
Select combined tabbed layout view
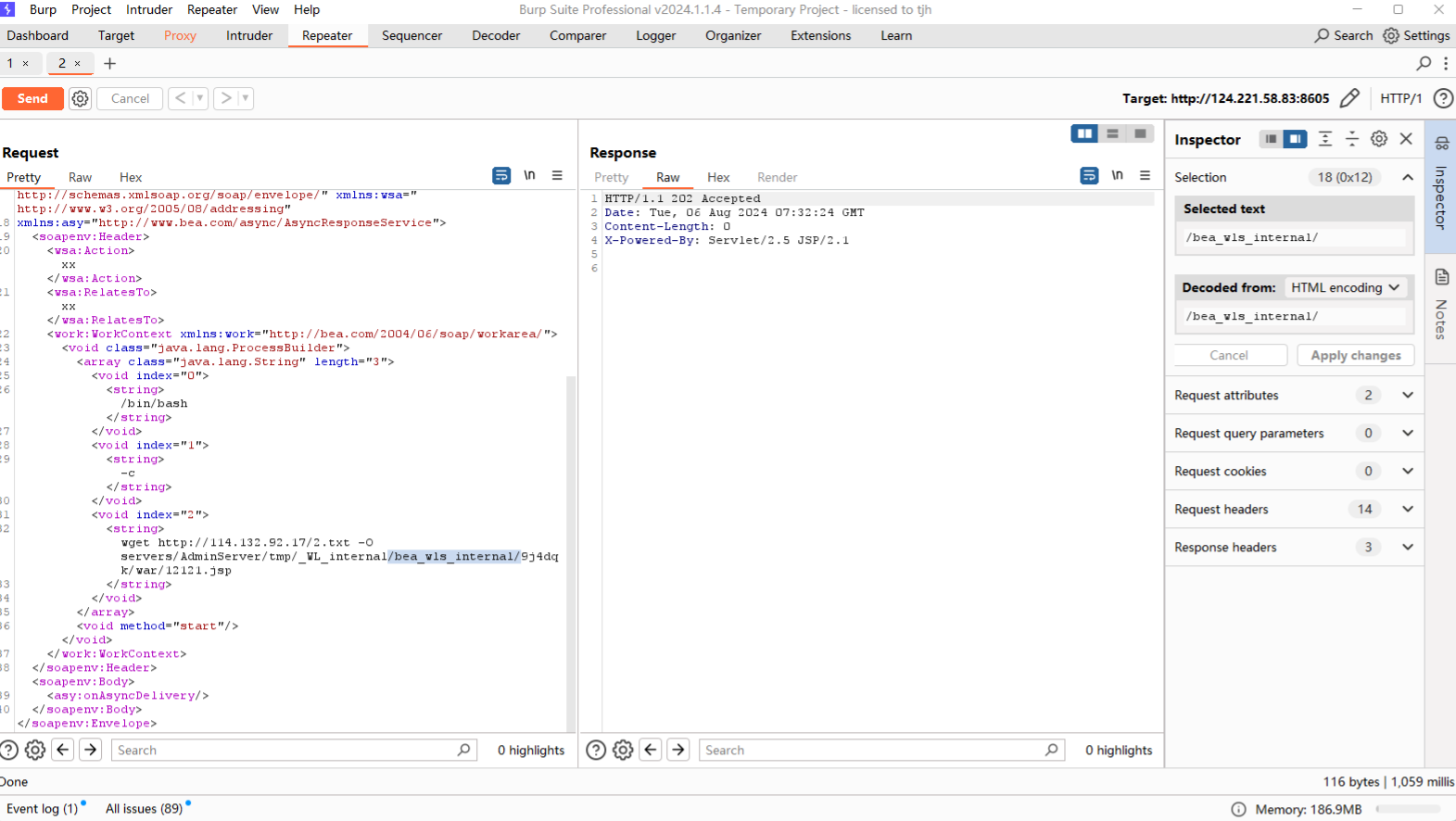coord(1140,133)
